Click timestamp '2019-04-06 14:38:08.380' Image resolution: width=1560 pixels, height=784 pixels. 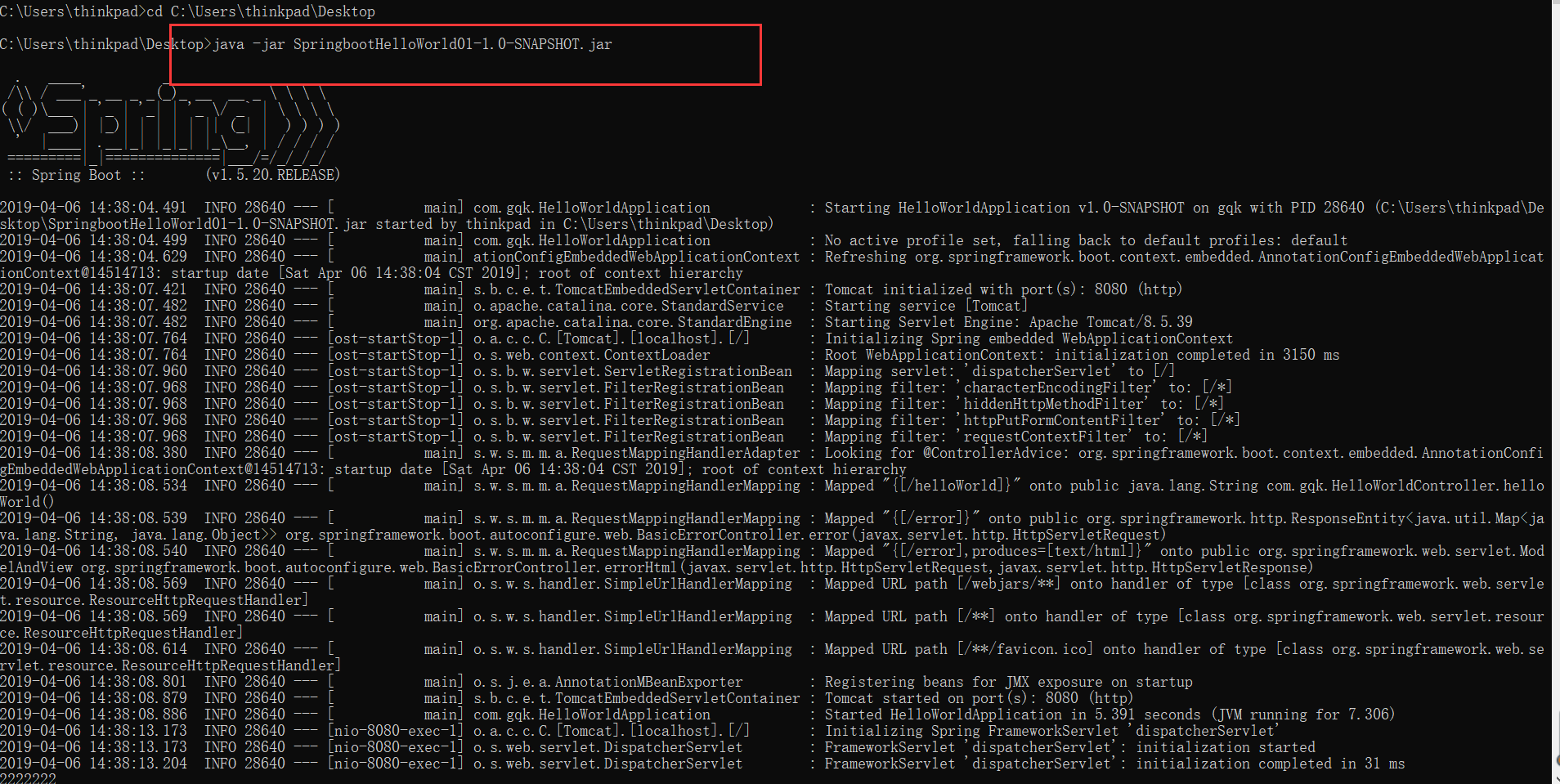(x=93, y=453)
